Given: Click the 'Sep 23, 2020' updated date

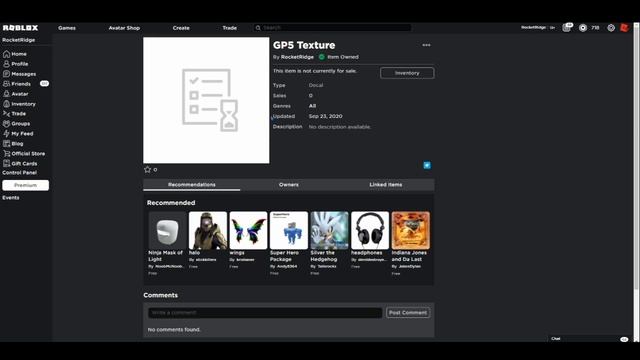Looking at the screenshot, I should pos(325,116).
